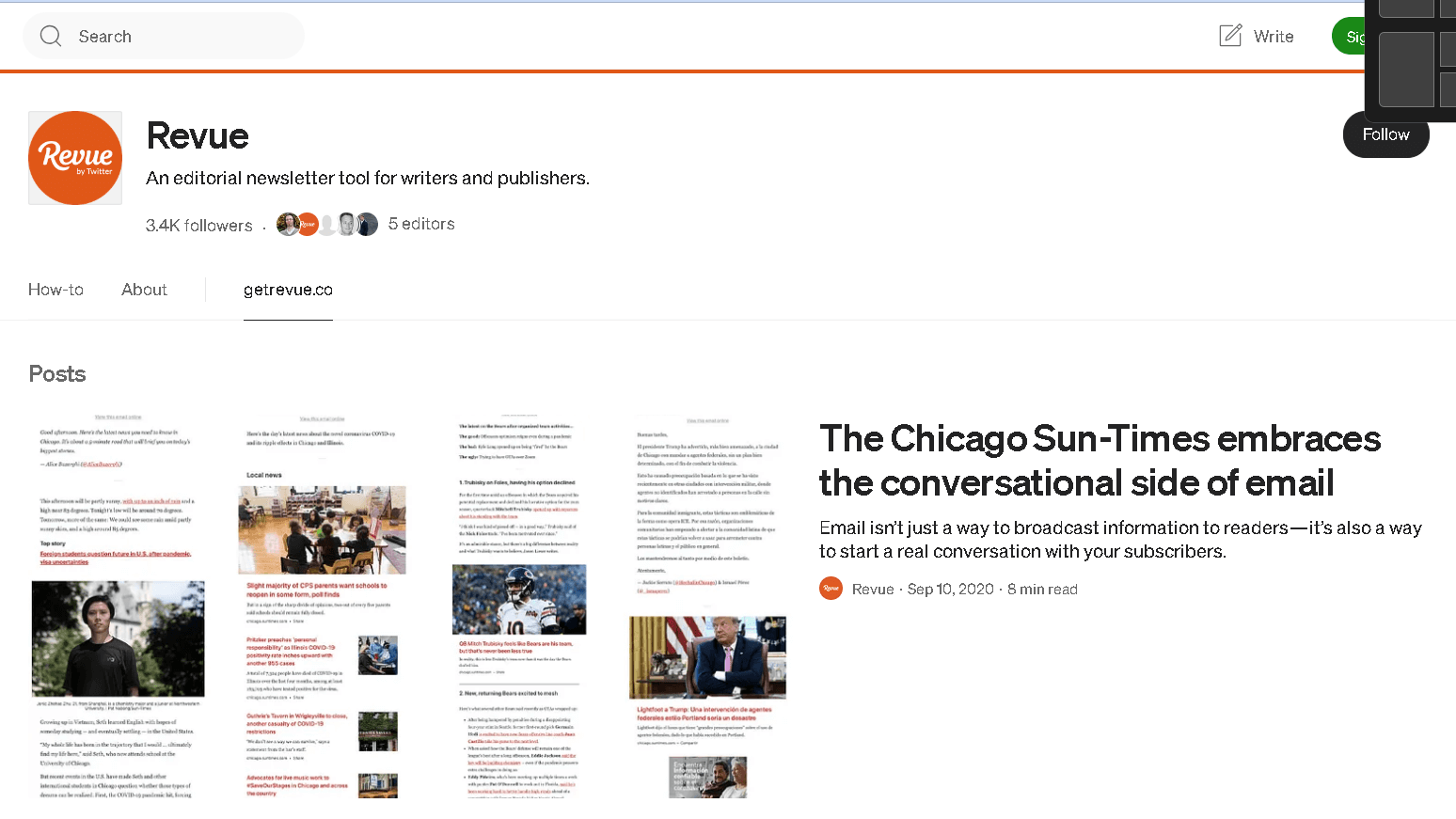Open the Revue publication logo
The image size is (1456, 819).
[75, 158]
